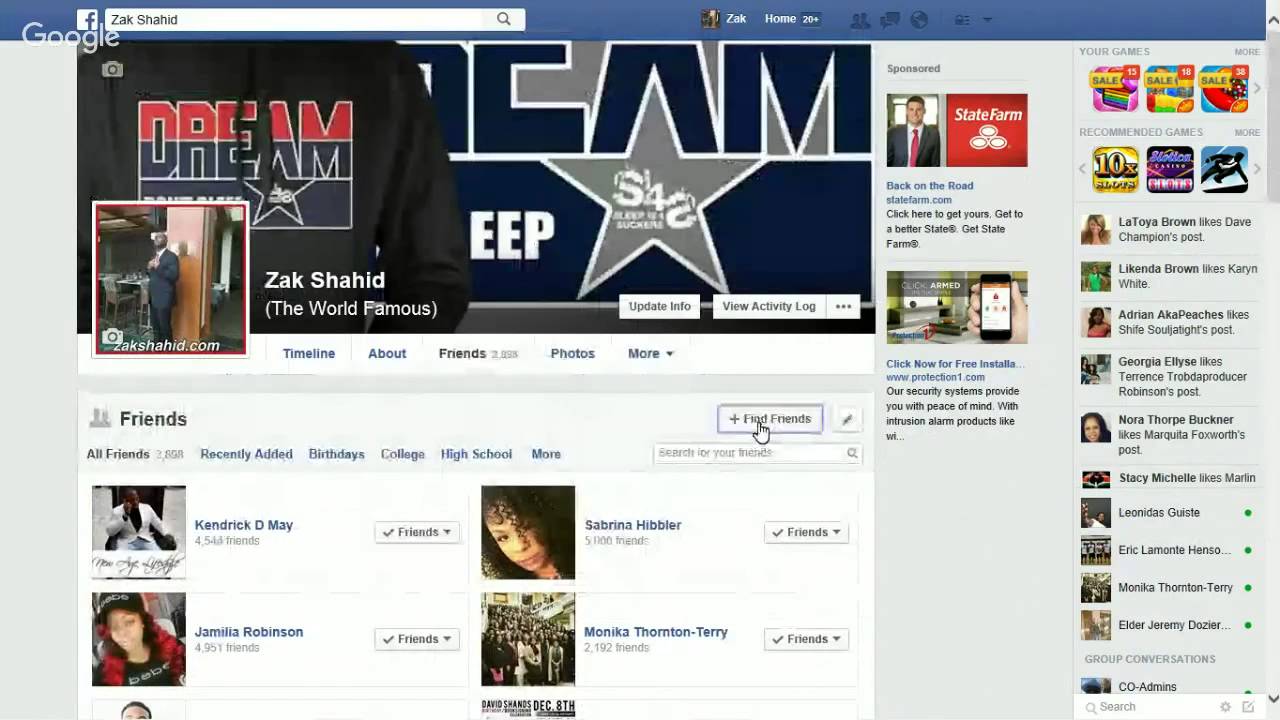Click cover photo camera icon
The height and width of the screenshot is (720, 1280).
(112, 69)
